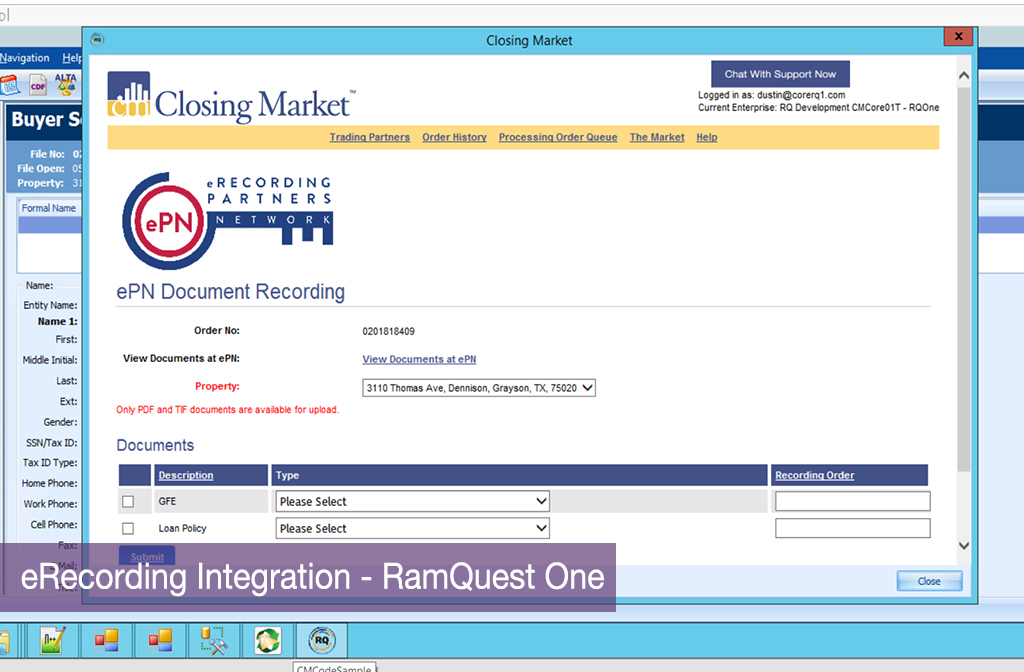Image resolution: width=1024 pixels, height=672 pixels.
Task: Follow the View Documents at ePN link
Action: [x=419, y=359]
